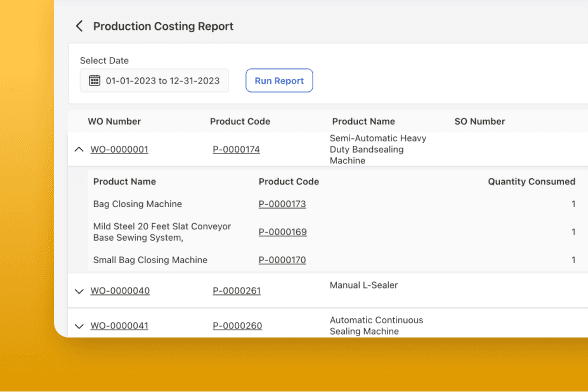Click the Quantity Consumed column header

[531, 182]
